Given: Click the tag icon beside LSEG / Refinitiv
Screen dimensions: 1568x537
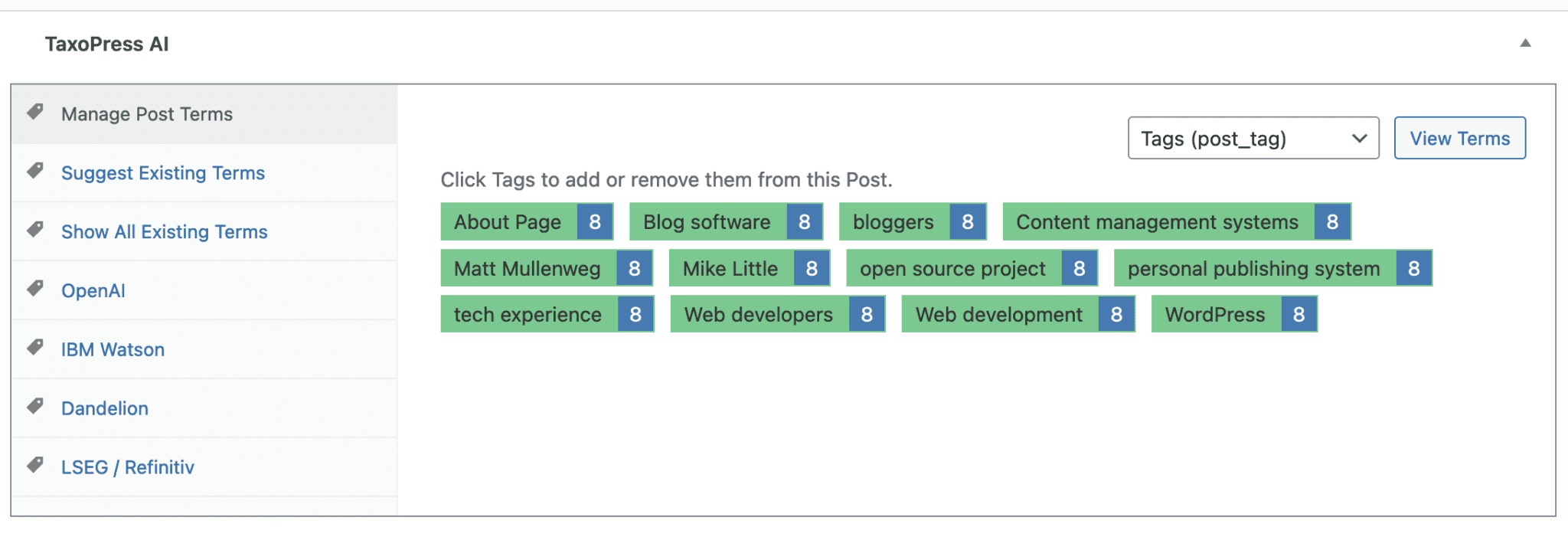Looking at the screenshot, I should point(35,465).
